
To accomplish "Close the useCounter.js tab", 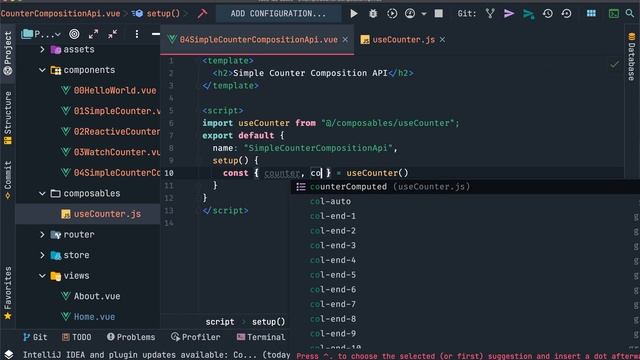I will [x=442, y=40].
